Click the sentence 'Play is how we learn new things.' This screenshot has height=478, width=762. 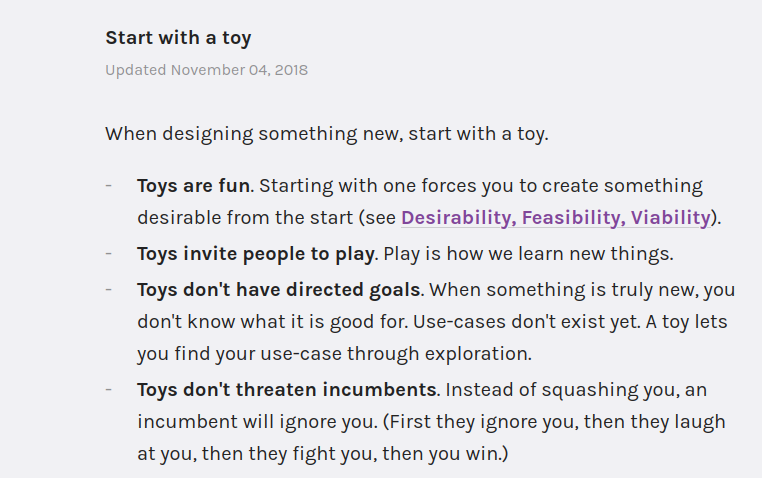528,254
